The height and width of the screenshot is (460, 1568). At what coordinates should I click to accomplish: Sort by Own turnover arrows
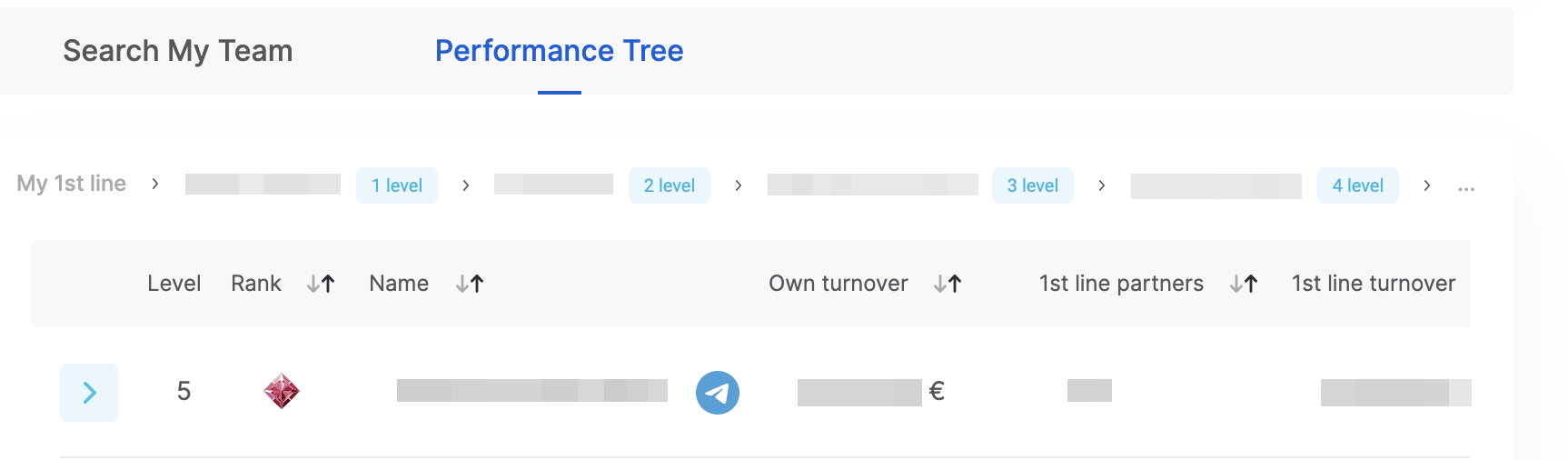point(948,284)
